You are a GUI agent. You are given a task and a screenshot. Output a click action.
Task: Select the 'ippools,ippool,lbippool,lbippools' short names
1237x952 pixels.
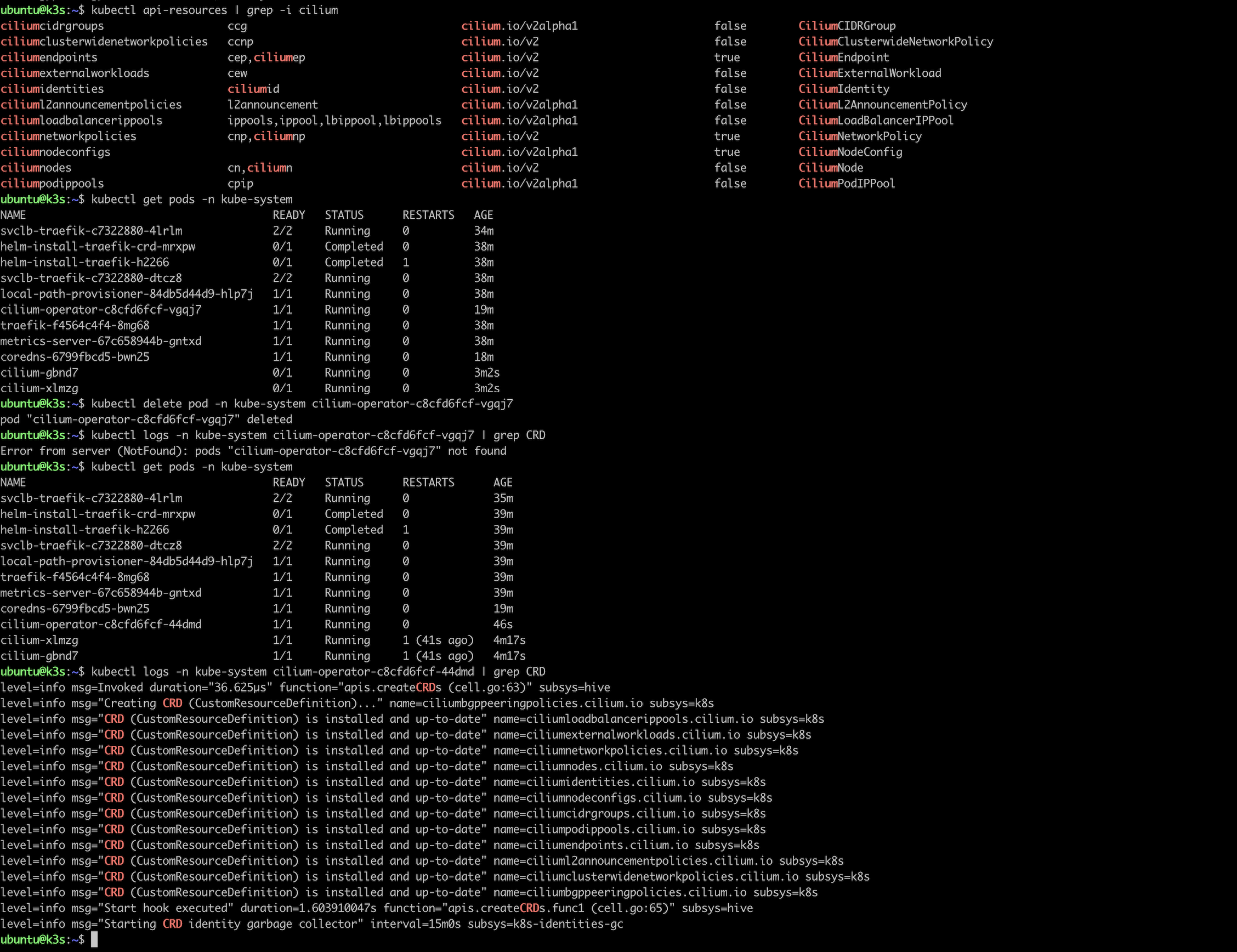334,121
